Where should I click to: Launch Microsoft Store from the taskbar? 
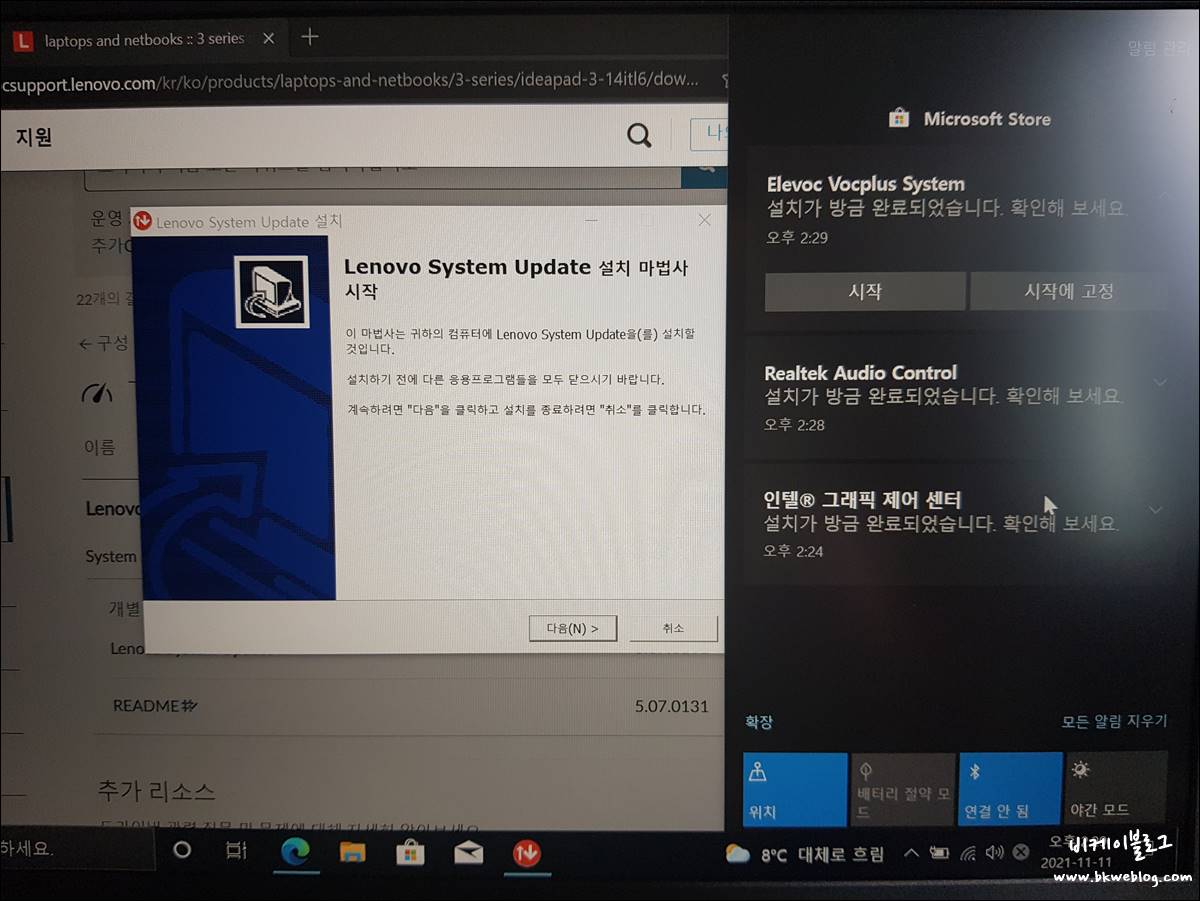point(410,852)
